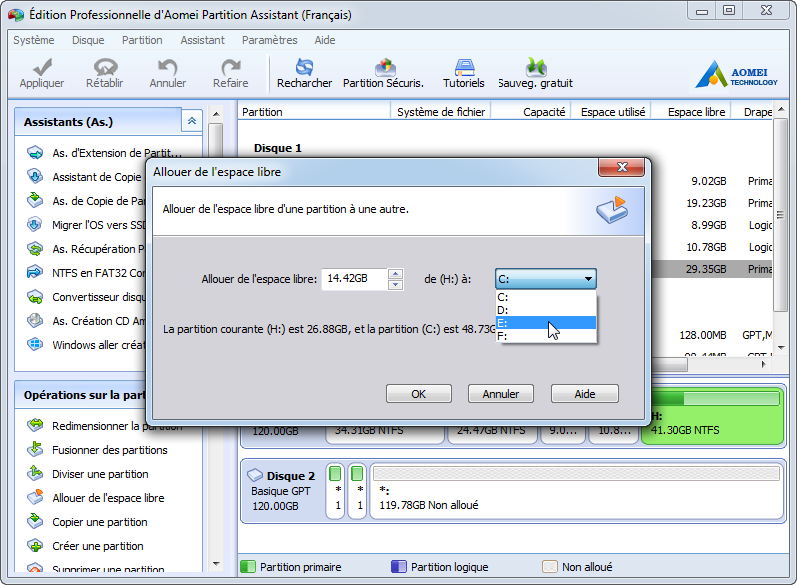This screenshot has height=585, width=797.
Task: Open the Paramètres menu
Action: pos(269,40)
